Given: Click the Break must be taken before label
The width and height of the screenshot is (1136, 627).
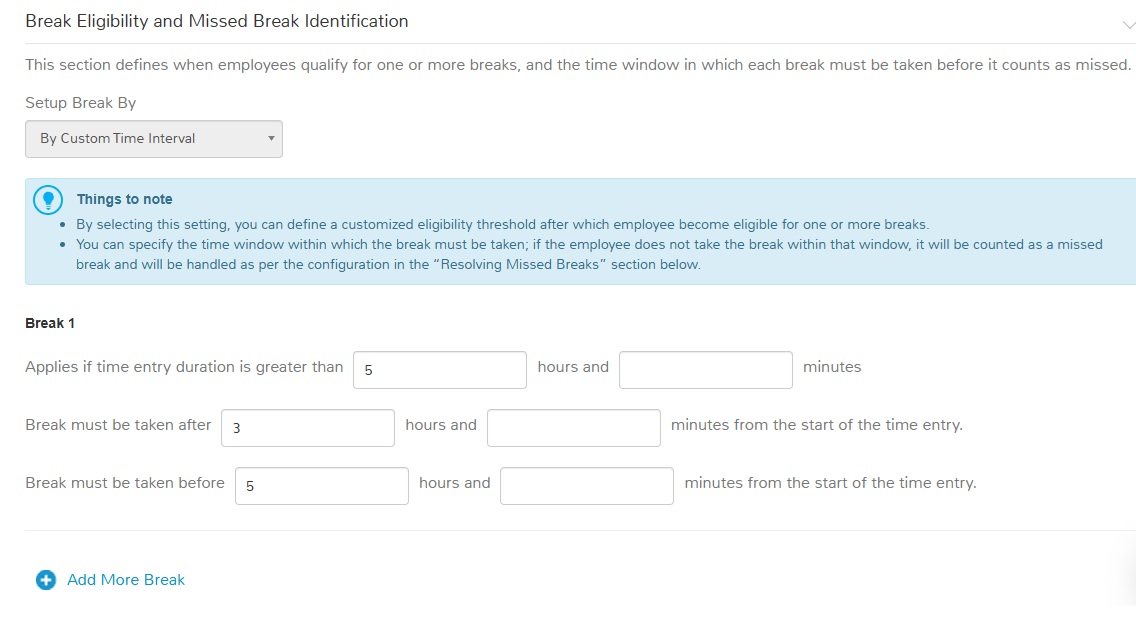Looking at the screenshot, I should click(125, 483).
